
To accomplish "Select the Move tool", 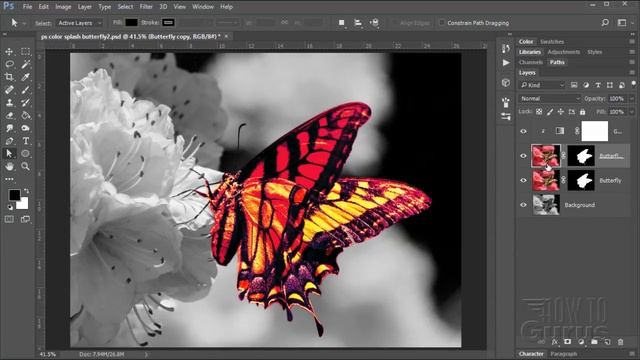I will [9, 52].
